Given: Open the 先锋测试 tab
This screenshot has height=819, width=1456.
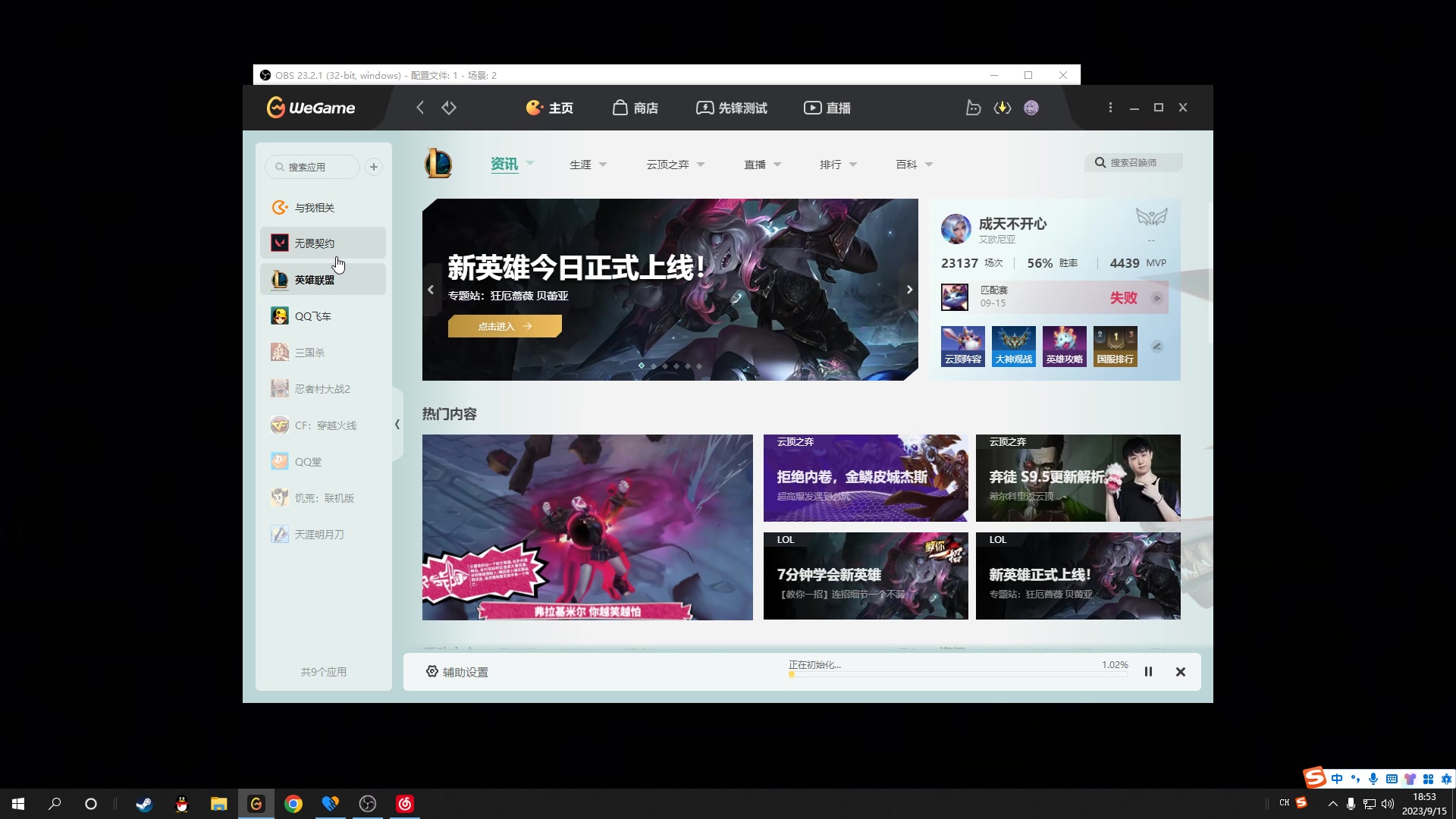Looking at the screenshot, I should (732, 108).
